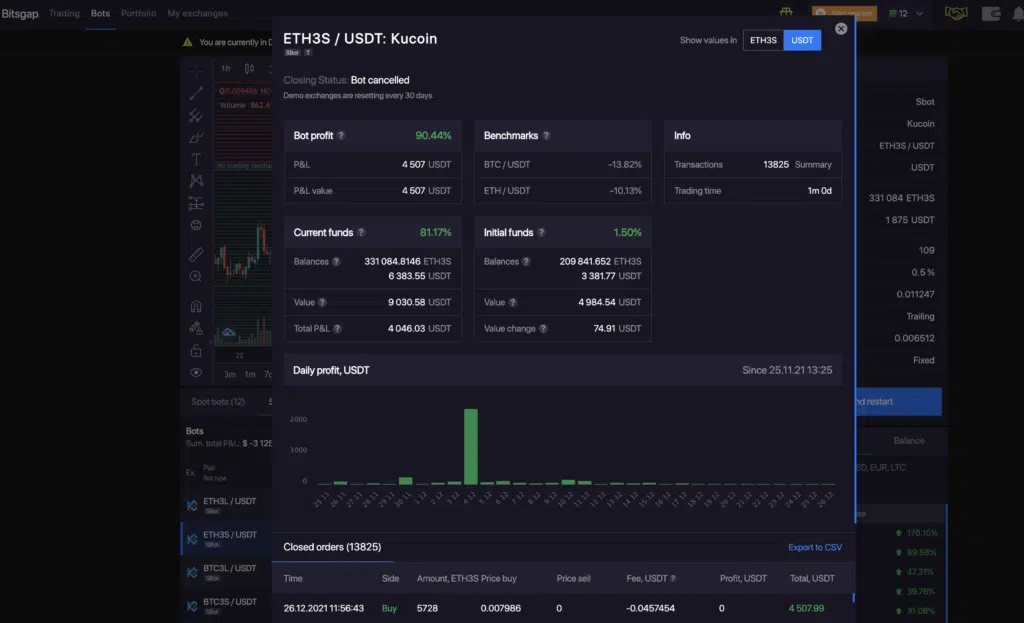
Task: Click the Start new bot button
Action: pyautogui.click(x=844, y=13)
